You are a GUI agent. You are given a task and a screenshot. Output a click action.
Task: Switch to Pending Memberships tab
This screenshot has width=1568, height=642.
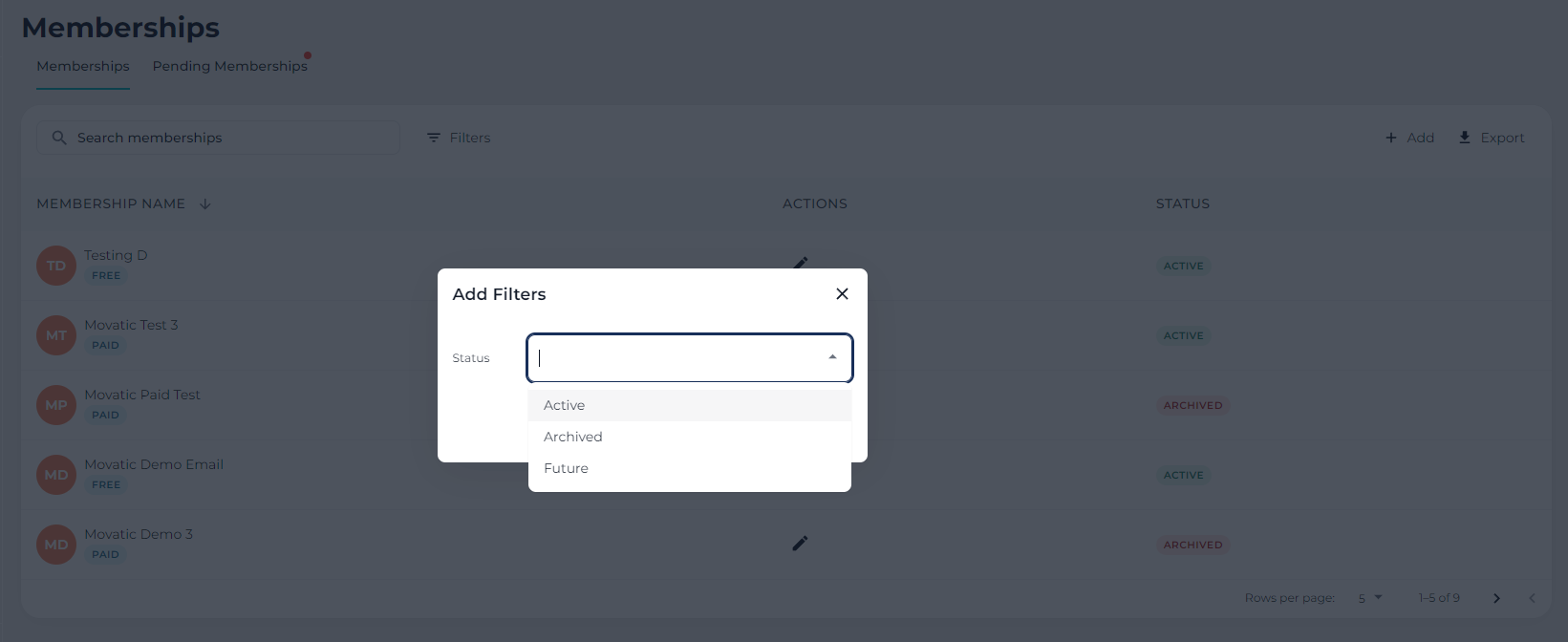(x=230, y=66)
